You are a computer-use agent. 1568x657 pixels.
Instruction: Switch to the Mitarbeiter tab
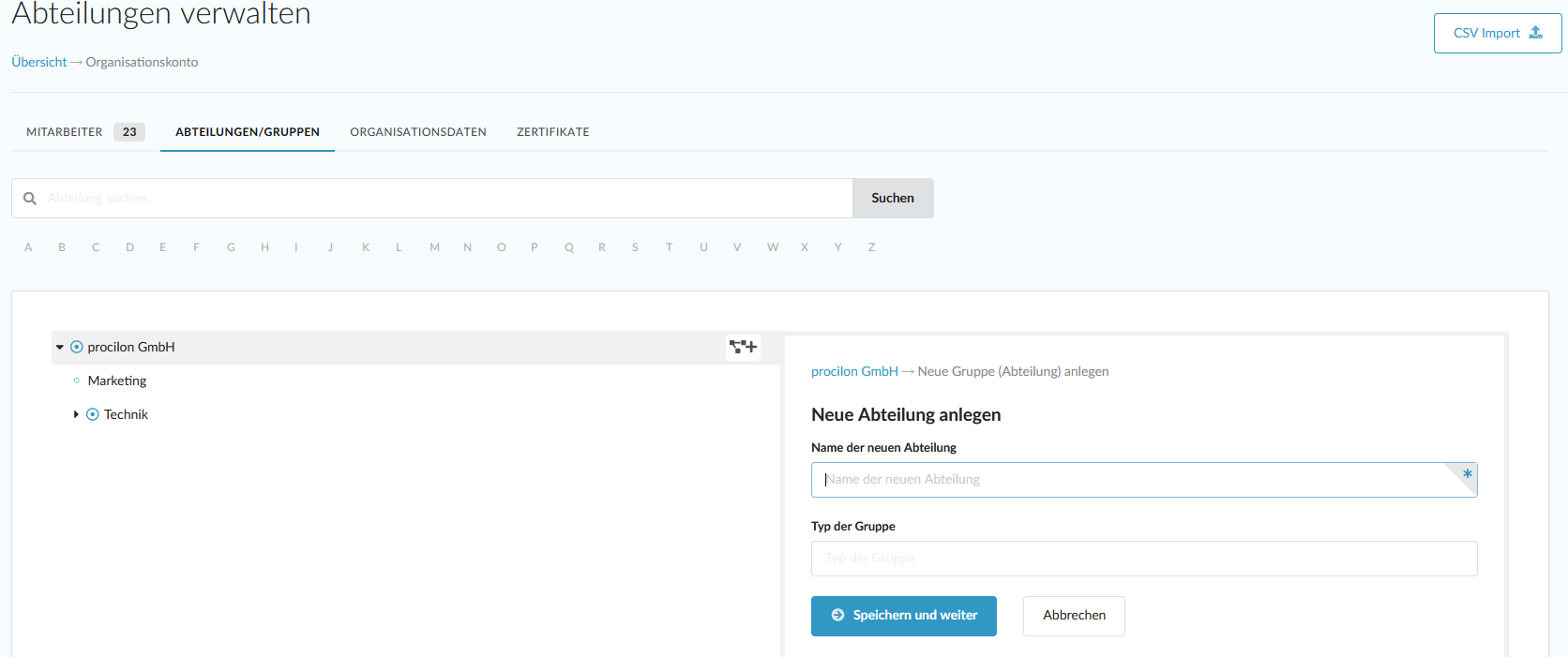pos(65,132)
